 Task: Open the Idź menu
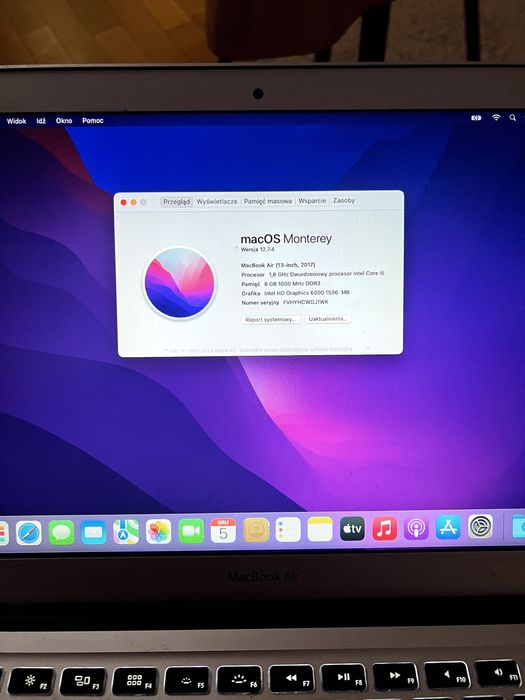tap(41, 121)
